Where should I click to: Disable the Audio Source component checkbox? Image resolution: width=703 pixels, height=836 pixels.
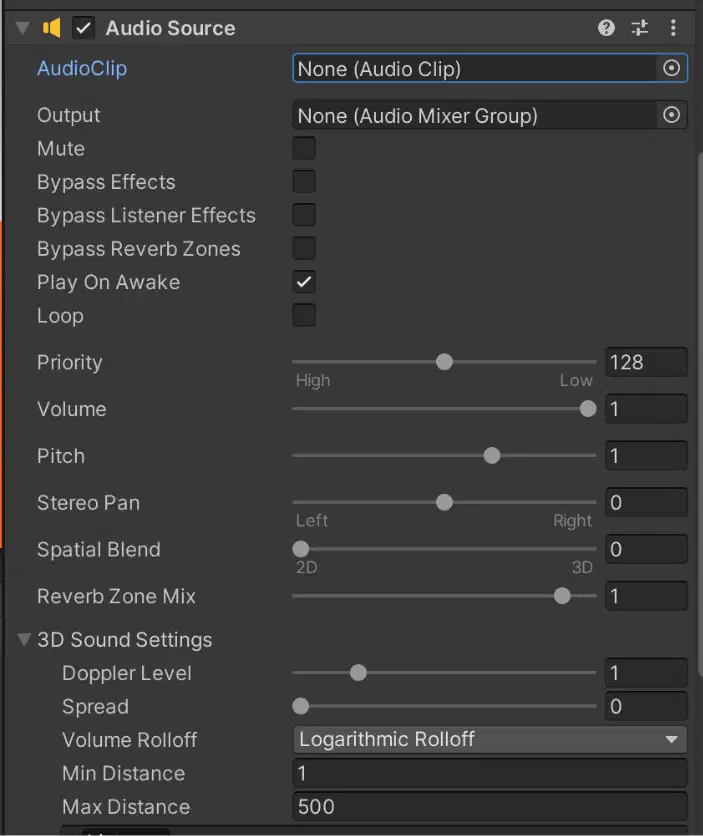tap(83, 28)
